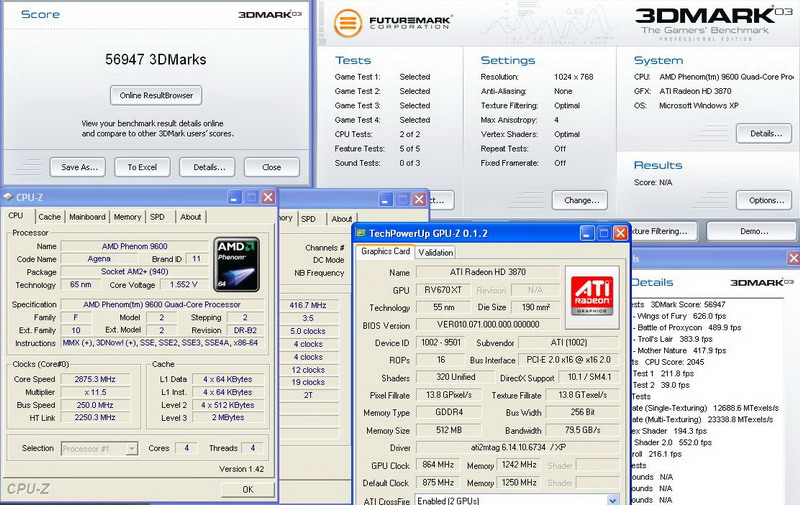The width and height of the screenshot is (800, 505).
Task: Minimize the rear CPU-Z window
Action: pyautogui.click(x=386, y=199)
